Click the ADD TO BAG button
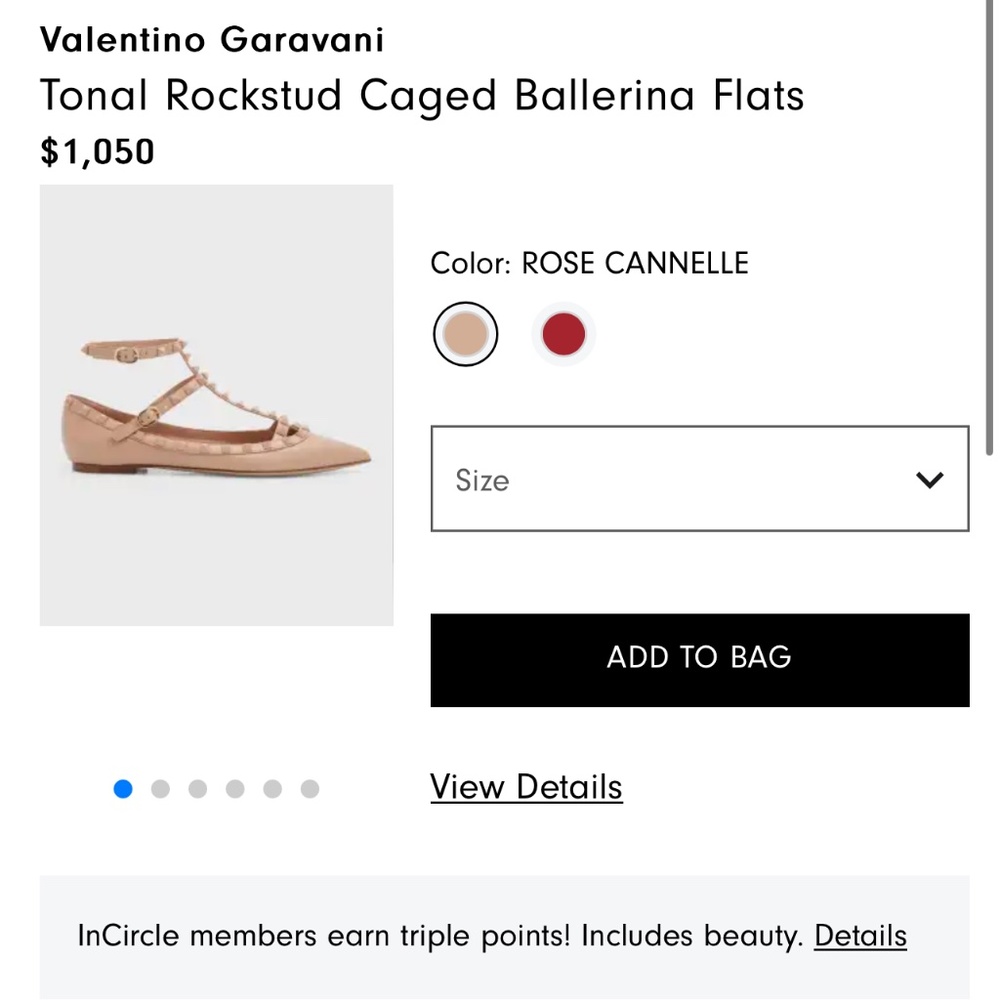This screenshot has height=1000, width=1000. click(x=699, y=657)
